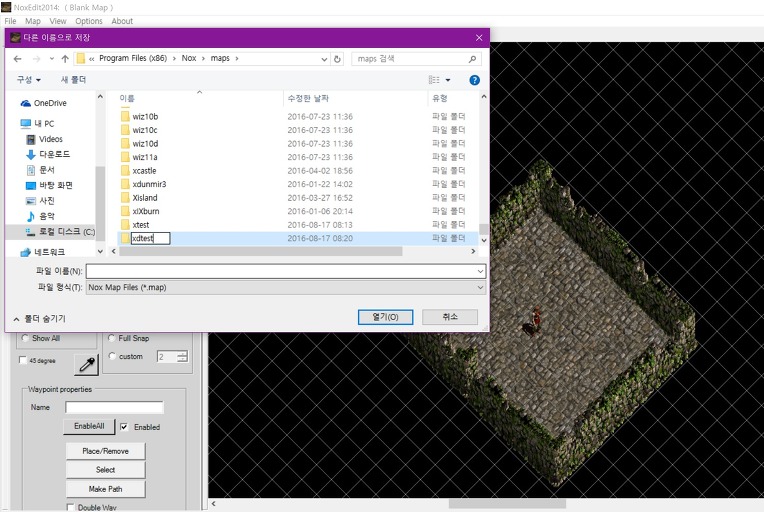The width and height of the screenshot is (764, 512).
Task: Open the dialog help icon
Action: point(474,80)
